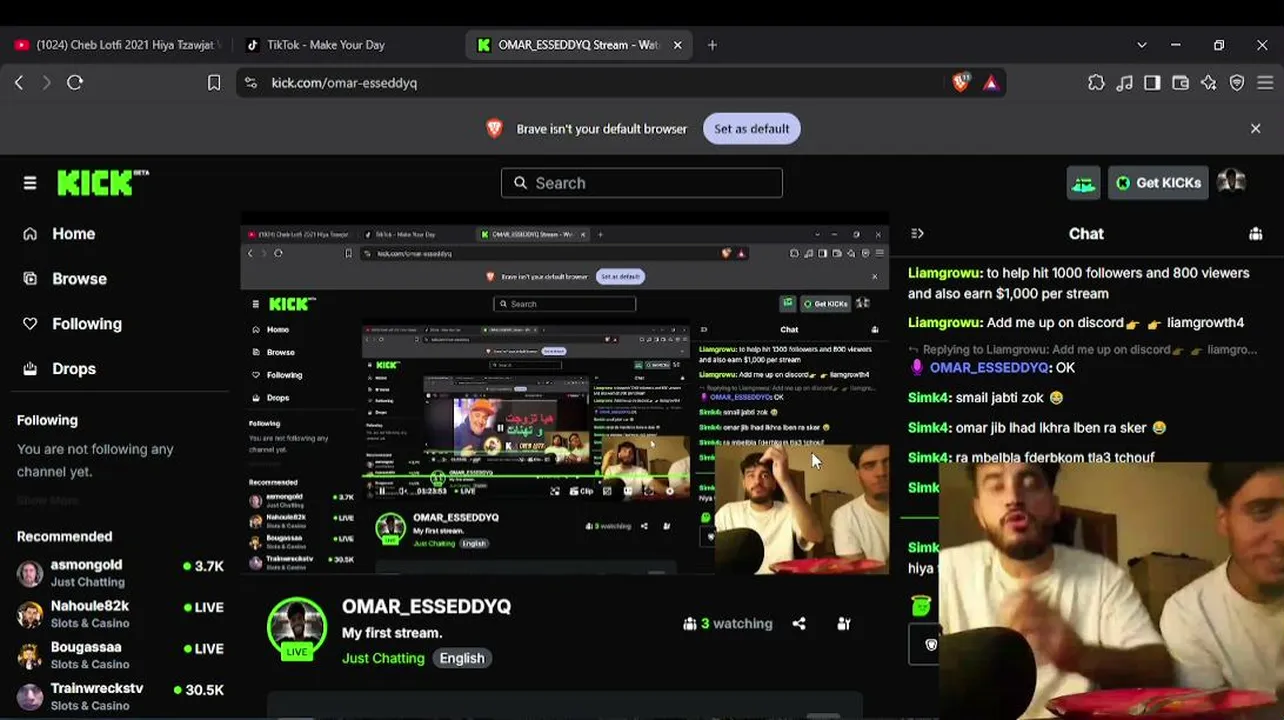This screenshot has height=720, width=1284.
Task: View site information icon beside the URL
Action: 251,83
